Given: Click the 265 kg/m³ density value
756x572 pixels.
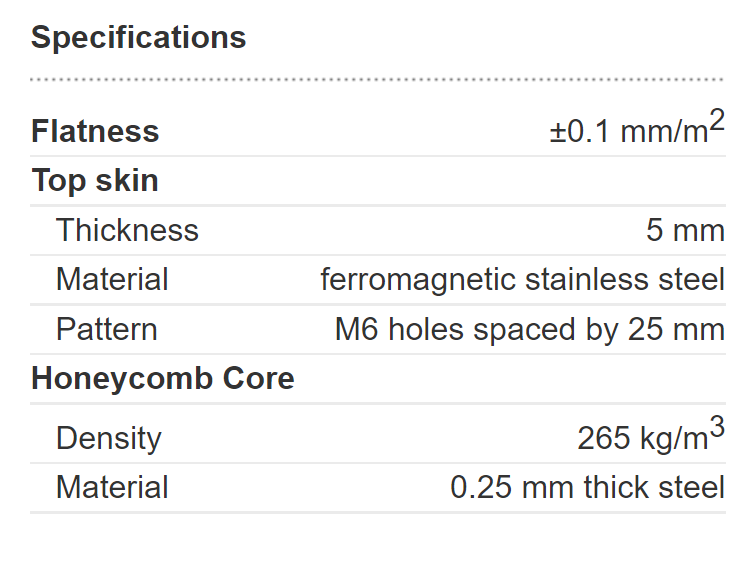Looking at the screenshot, I should point(651,434).
